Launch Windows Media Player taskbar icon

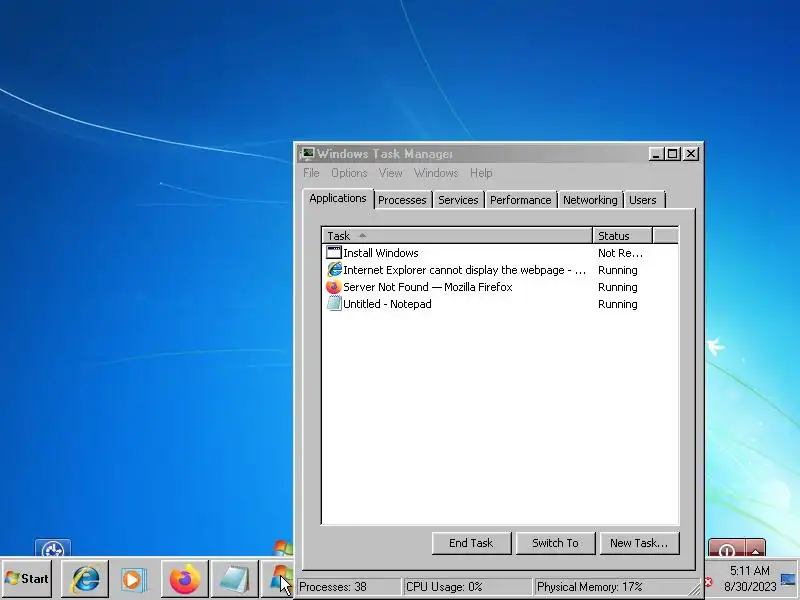(x=134, y=579)
